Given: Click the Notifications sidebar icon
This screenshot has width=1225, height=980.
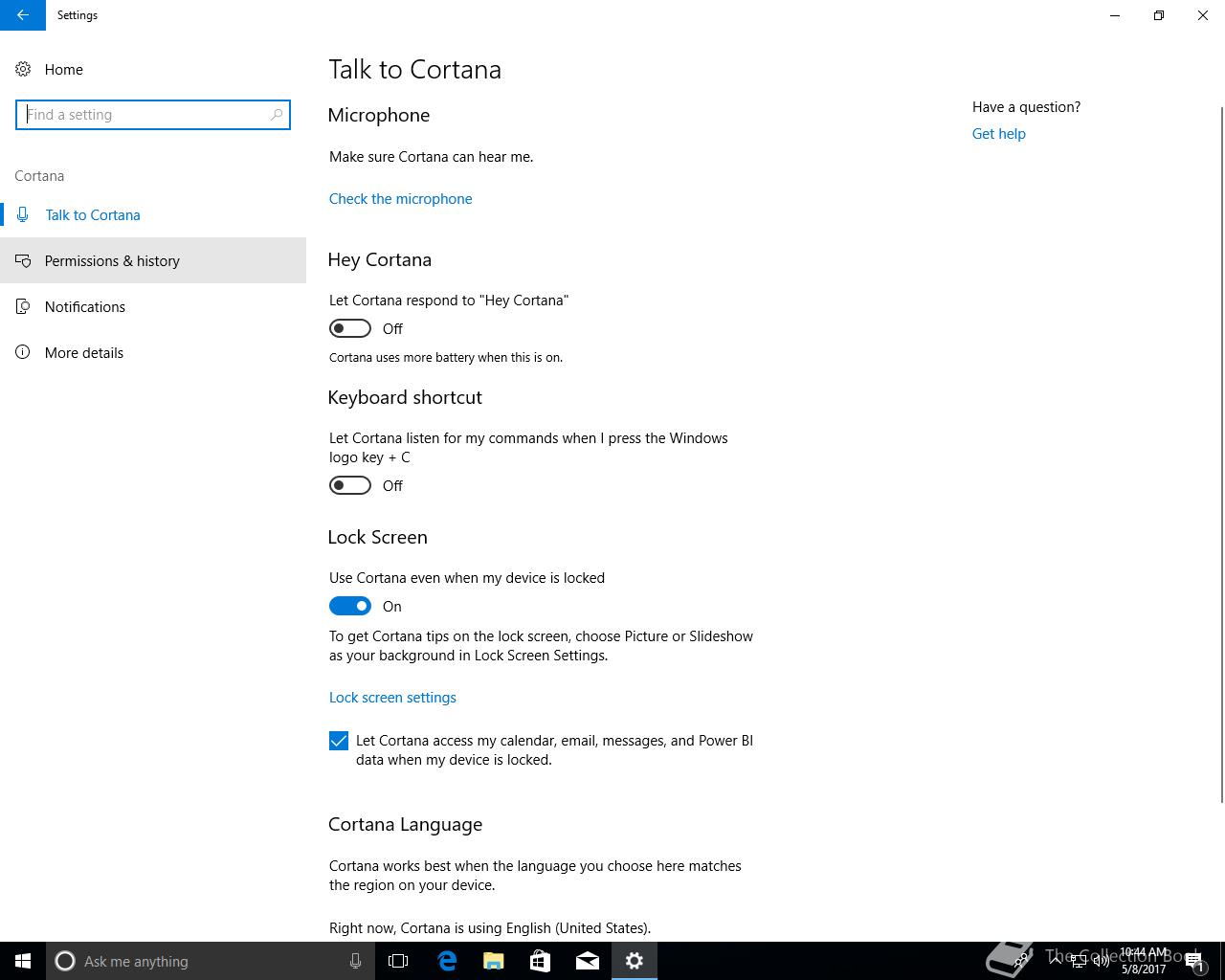Looking at the screenshot, I should point(23,306).
